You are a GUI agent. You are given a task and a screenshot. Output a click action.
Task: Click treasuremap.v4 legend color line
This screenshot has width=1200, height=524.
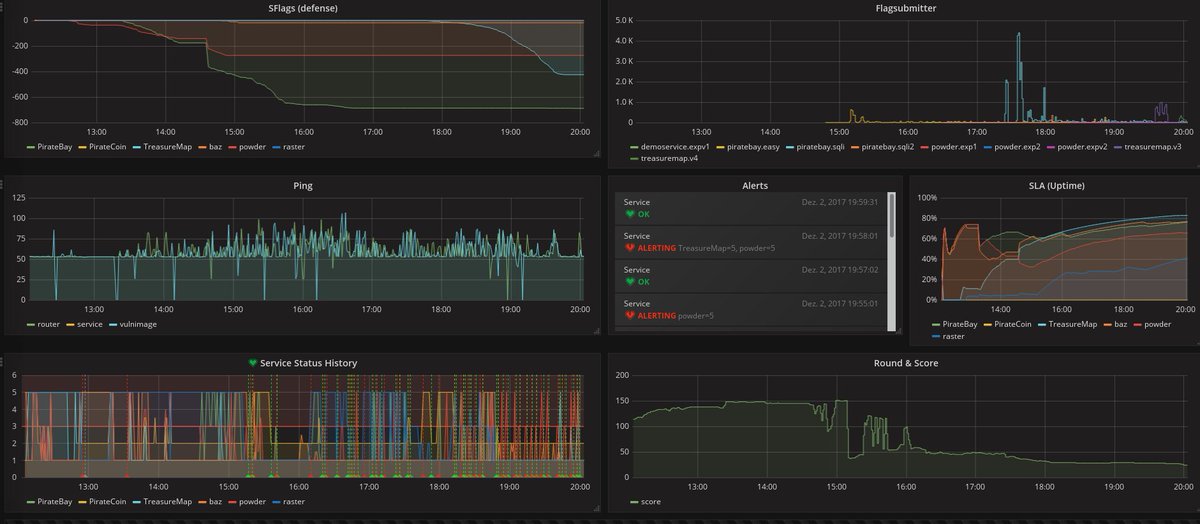point(634,158)
